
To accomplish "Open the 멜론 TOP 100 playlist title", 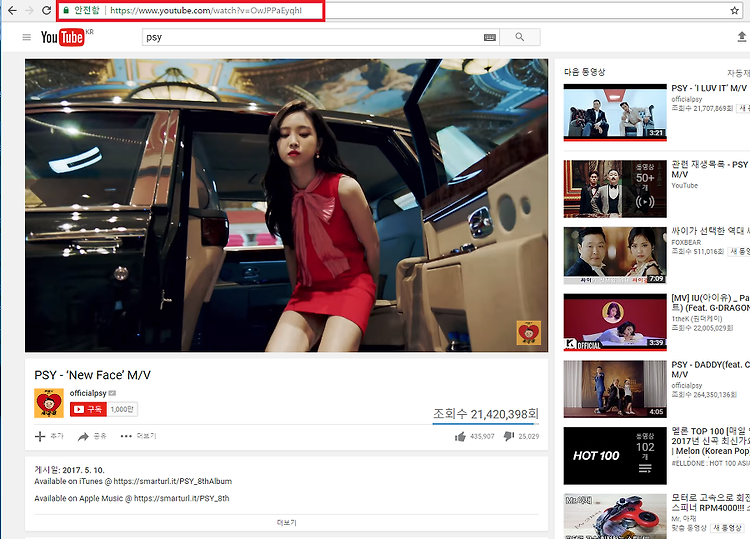I will click(x=710, y=441).
